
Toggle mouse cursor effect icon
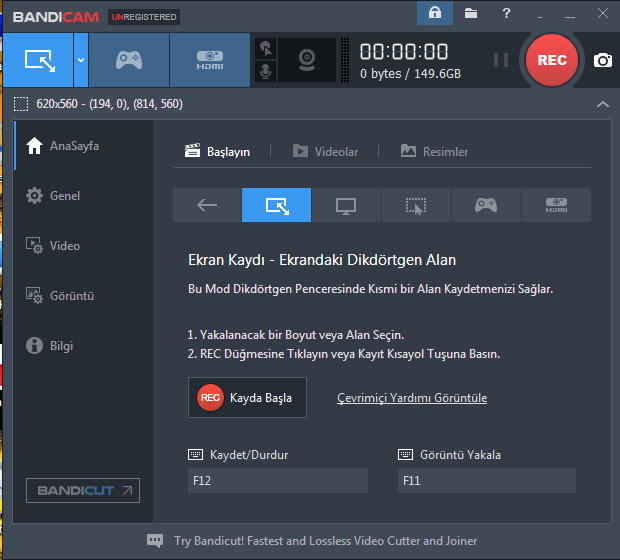[x=266, y=49]
